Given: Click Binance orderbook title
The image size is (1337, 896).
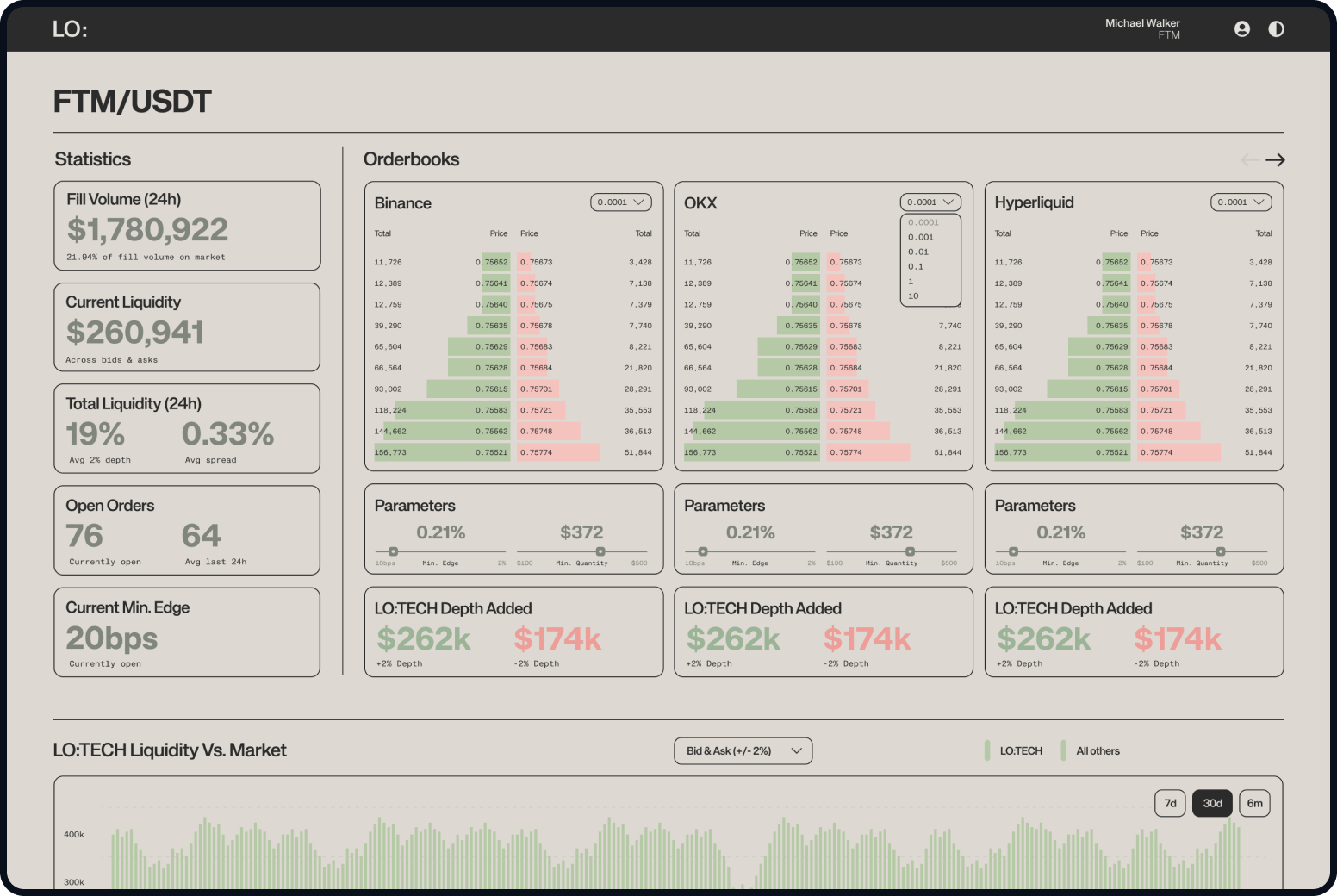Looking at the screenshot, I should click(402, 203).
